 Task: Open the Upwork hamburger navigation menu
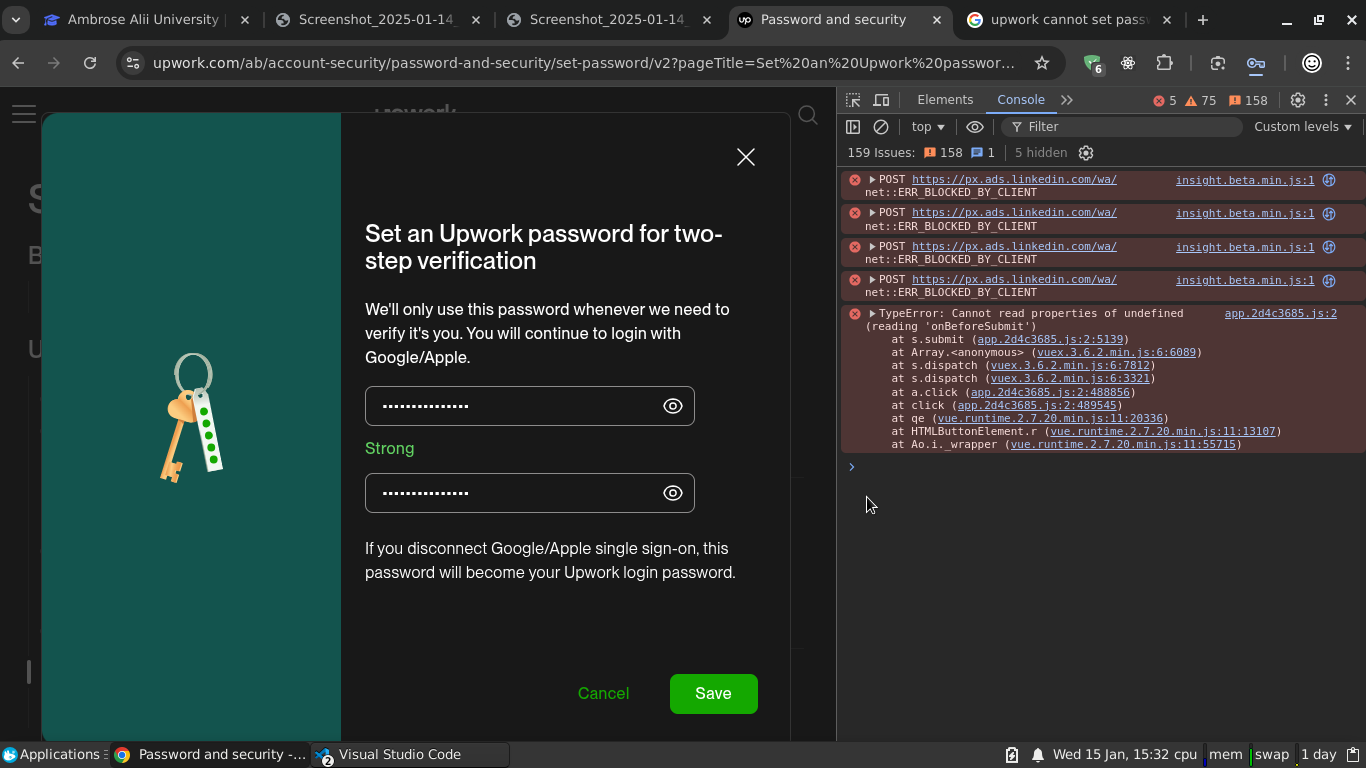point(23,113)
